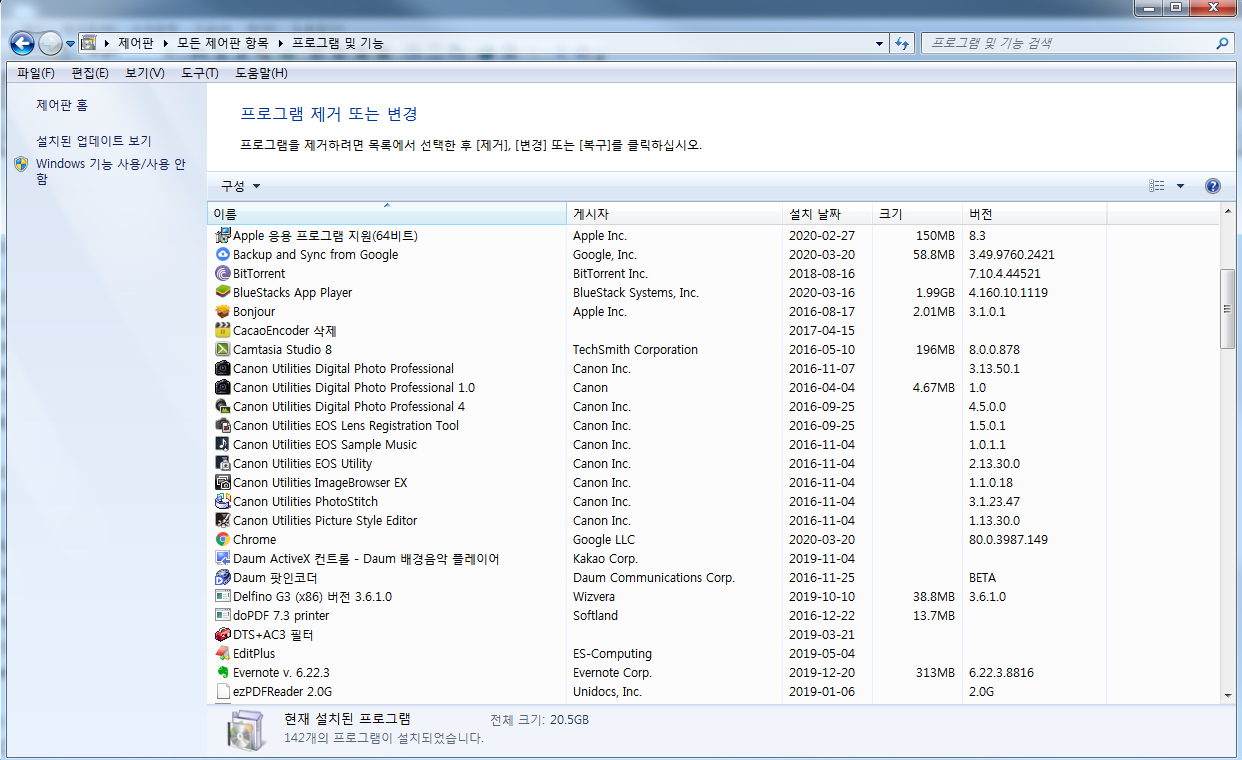This screenshot has width=1242, height=760.
Task: Open the 보기(V) menu
Action: click(145, 73)
